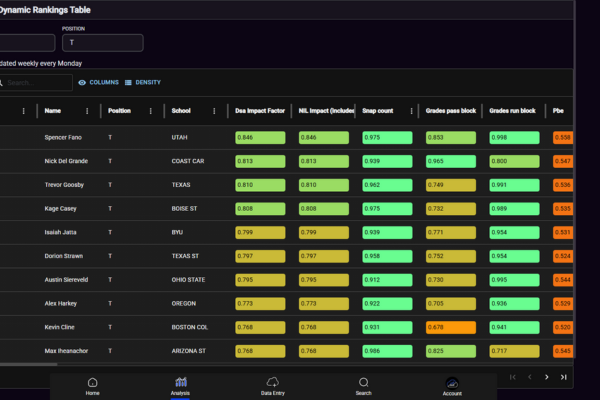Viewport: 600px width, 400px height.
Task: Click Alex Harkey's 0.936 run block value
Action: click(514, 304)
